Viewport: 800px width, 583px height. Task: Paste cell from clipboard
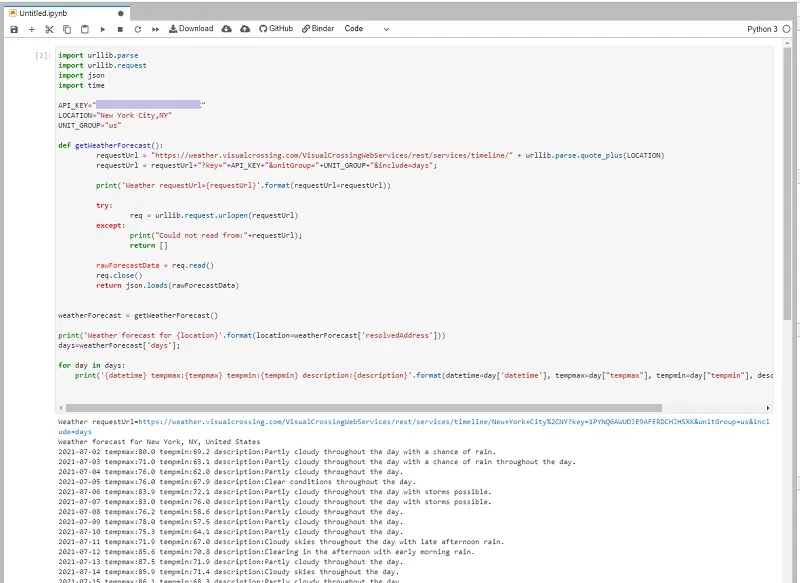[85, 29]
